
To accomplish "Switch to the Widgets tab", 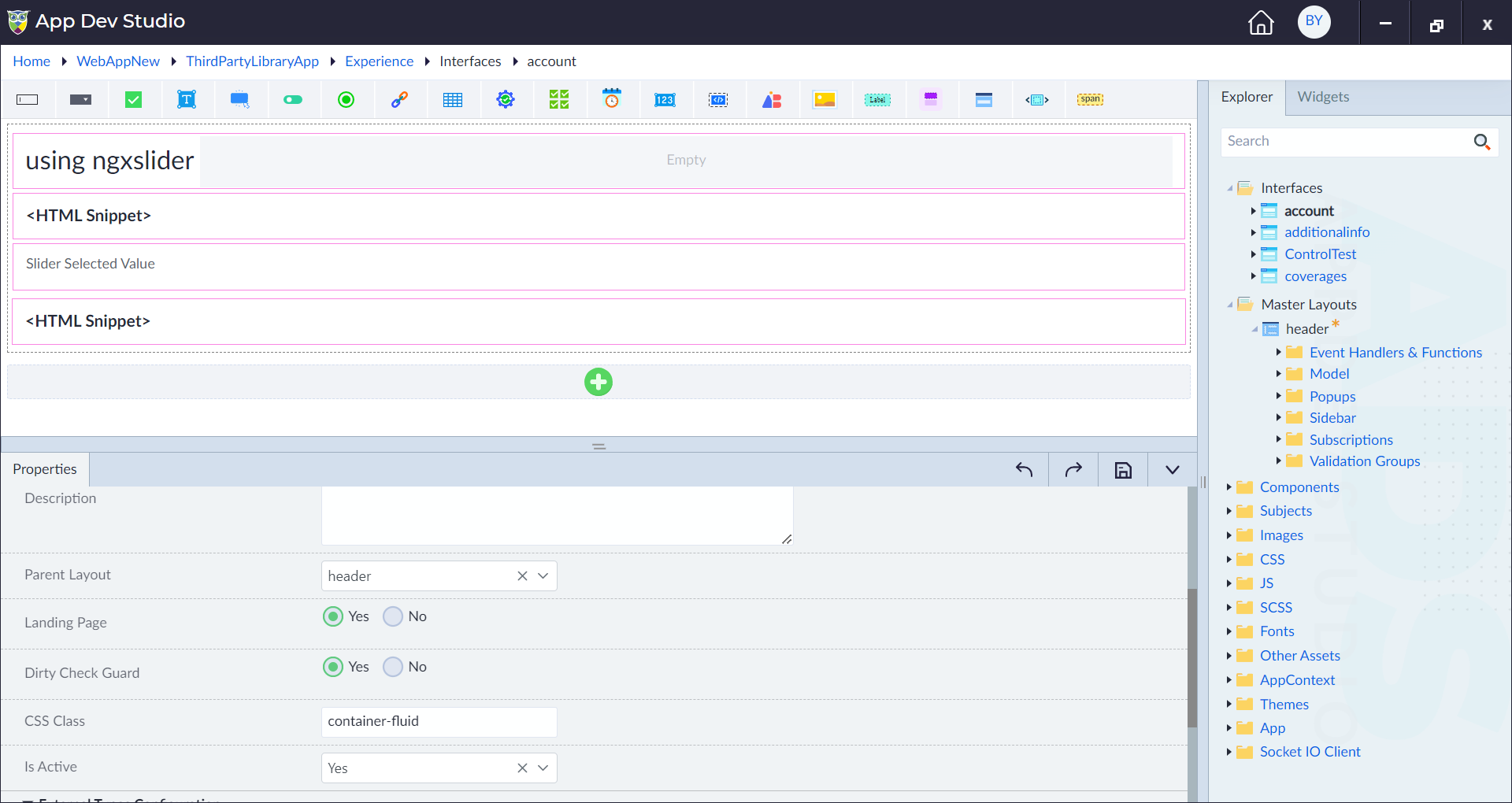I will click(x=1323, y=97).
